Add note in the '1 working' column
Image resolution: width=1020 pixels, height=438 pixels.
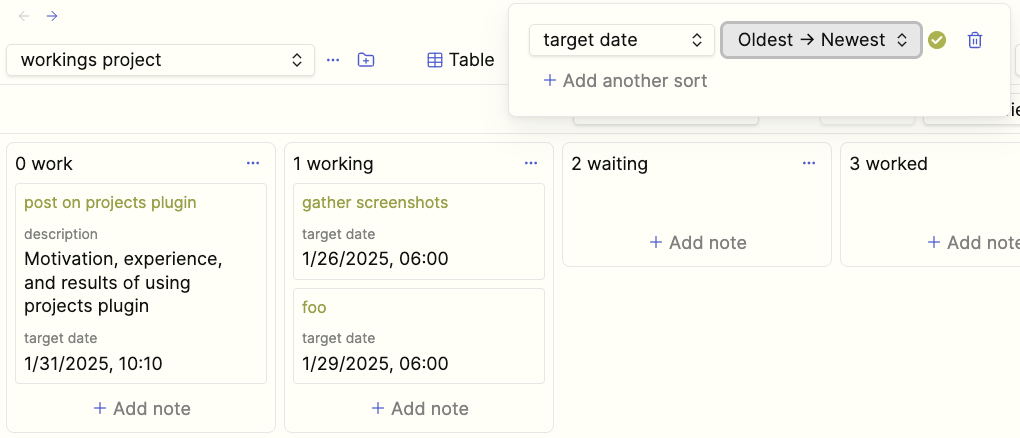coord(419,408)
